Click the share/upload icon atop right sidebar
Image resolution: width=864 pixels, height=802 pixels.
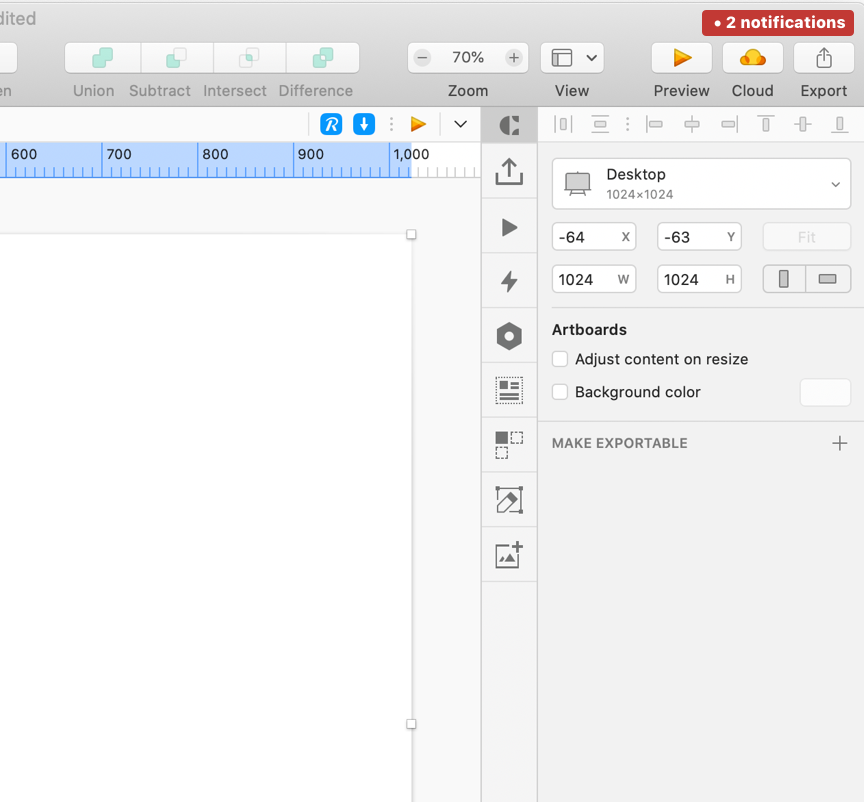tap(509, 171)
